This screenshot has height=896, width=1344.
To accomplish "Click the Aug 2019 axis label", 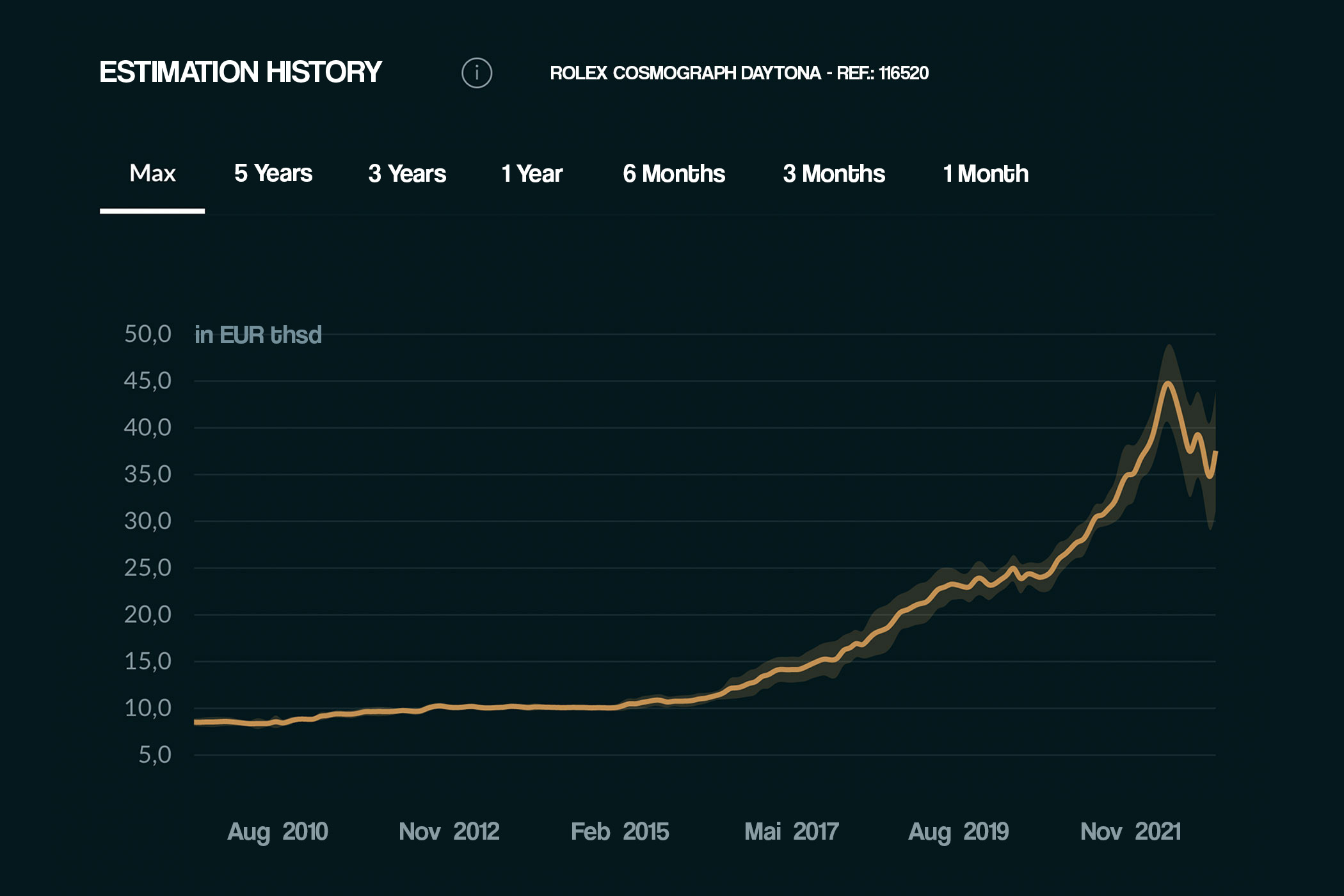I will (958, 831).
